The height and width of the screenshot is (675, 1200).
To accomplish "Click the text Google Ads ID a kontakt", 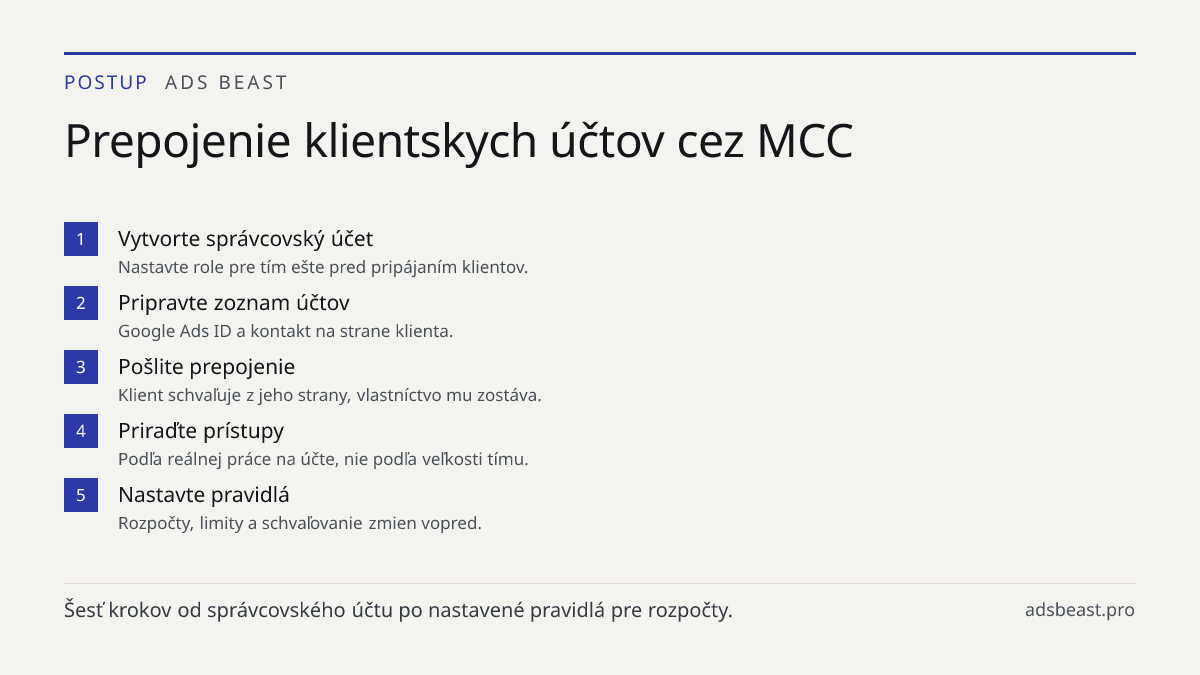I will (285, 331).
